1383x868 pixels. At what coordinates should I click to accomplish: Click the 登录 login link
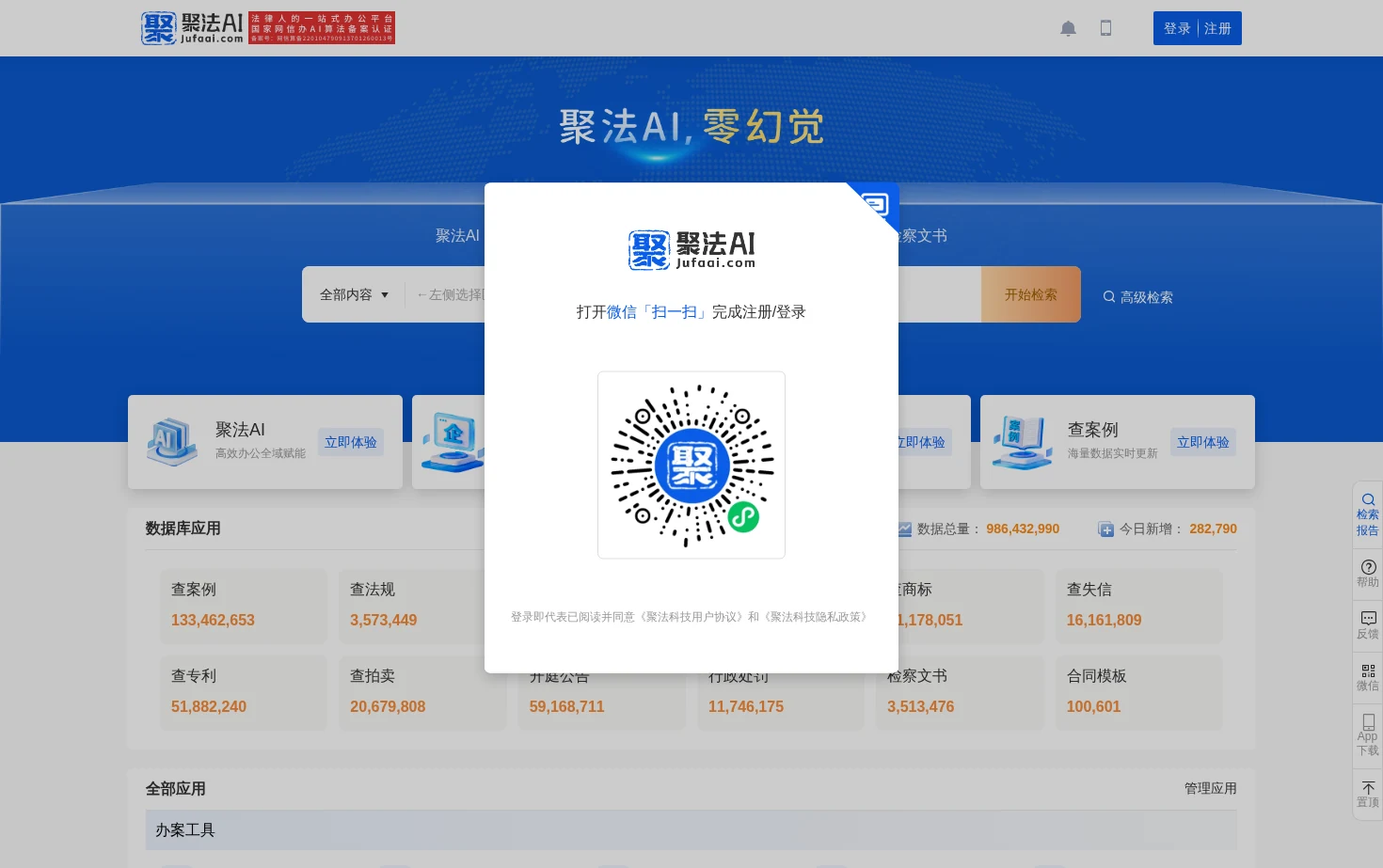coord(1177,28)
